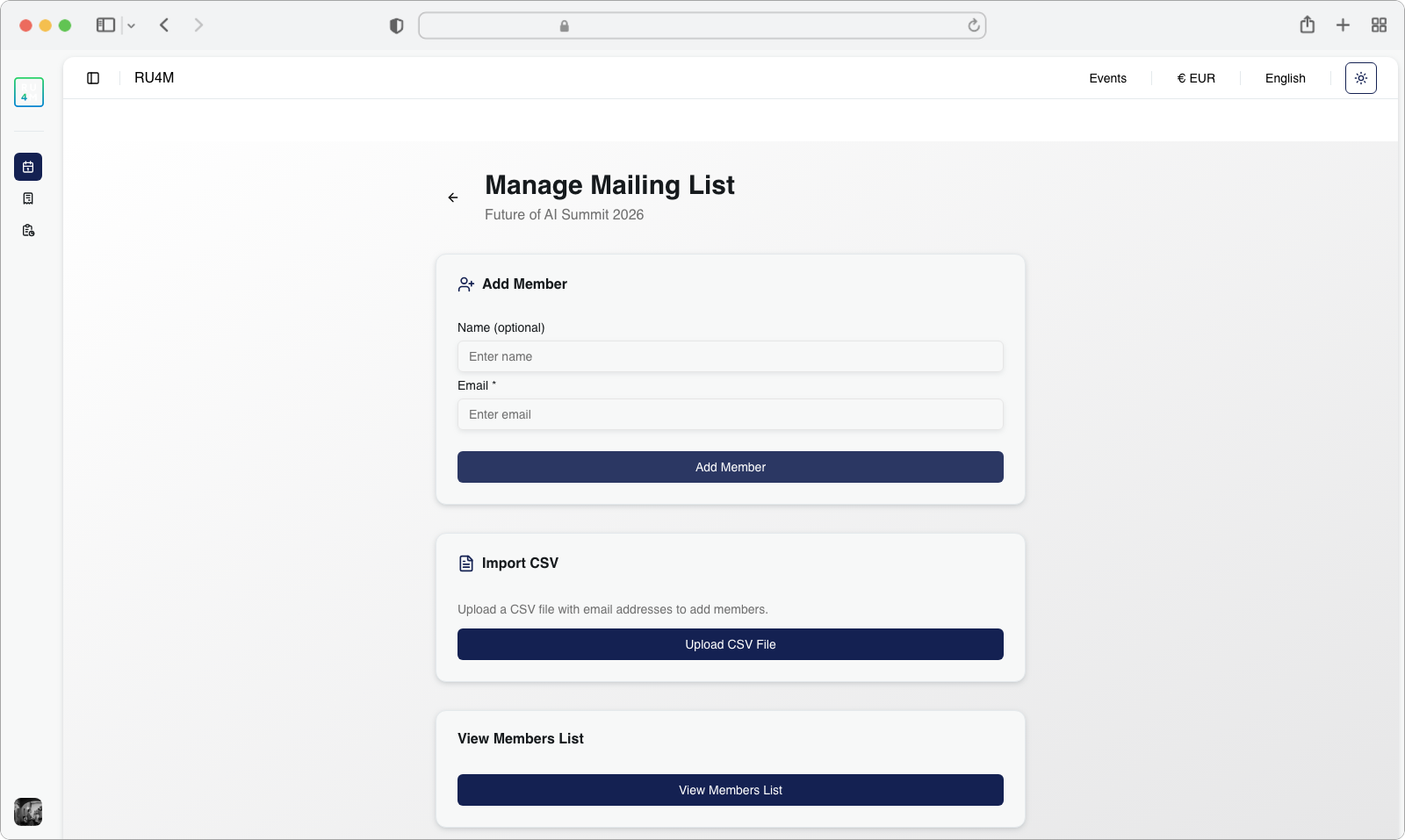The image size is (1405, 840).
Task: Expand Safari sidebar options chevron
Action: coord(132,26)
